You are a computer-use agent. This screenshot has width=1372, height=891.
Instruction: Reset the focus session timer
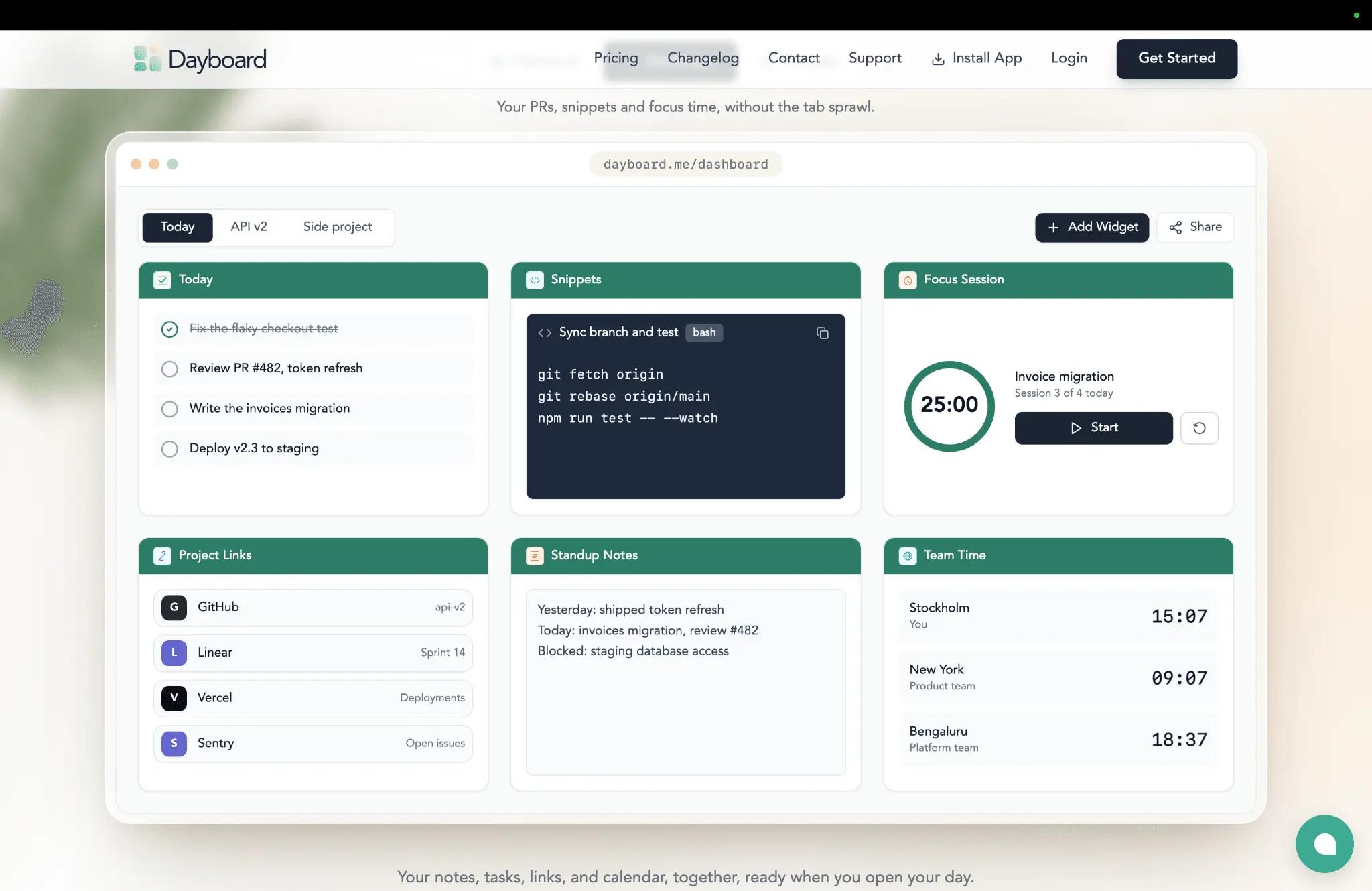click(1199, 428)
